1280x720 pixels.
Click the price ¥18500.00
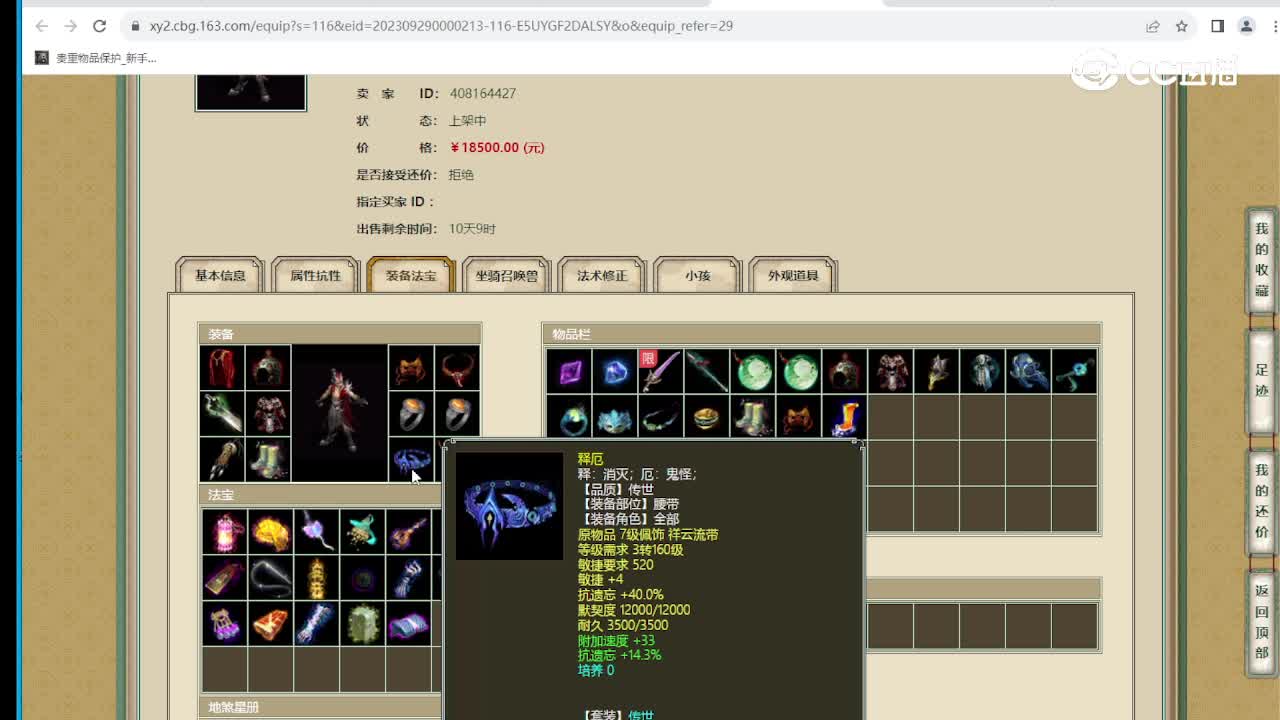(497, 147)
